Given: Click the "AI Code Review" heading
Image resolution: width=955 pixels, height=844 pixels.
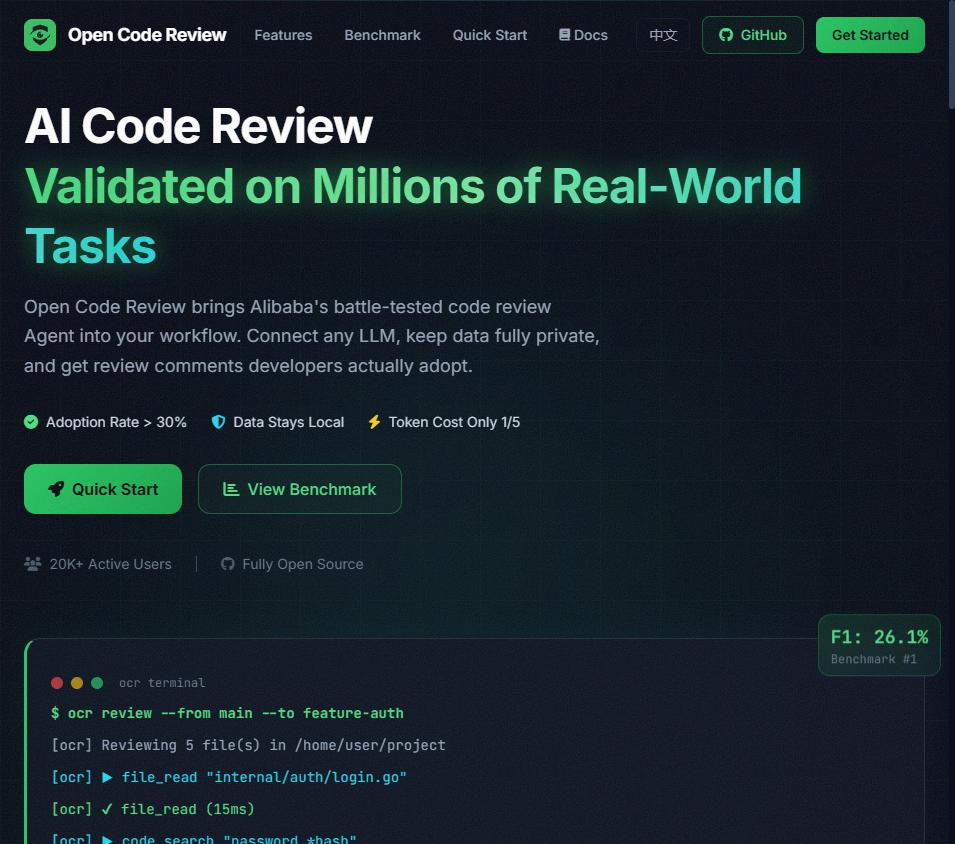Looking at the screenshot, I should (199, 126).
